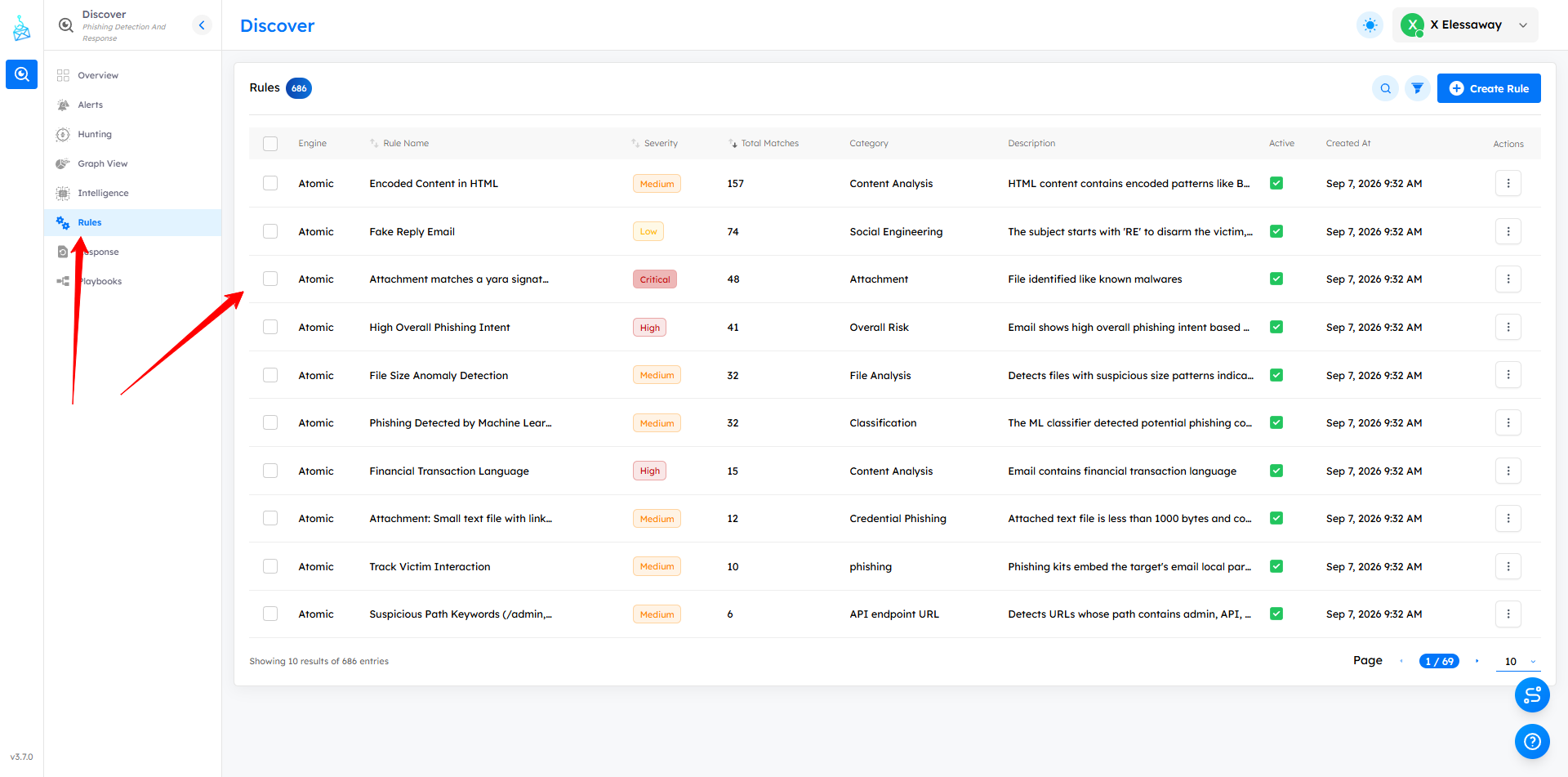Tick the select-all checkbox in the table header
This screenshot has height=777, width=1568.
pyautogui.click(x=270, y=144)
